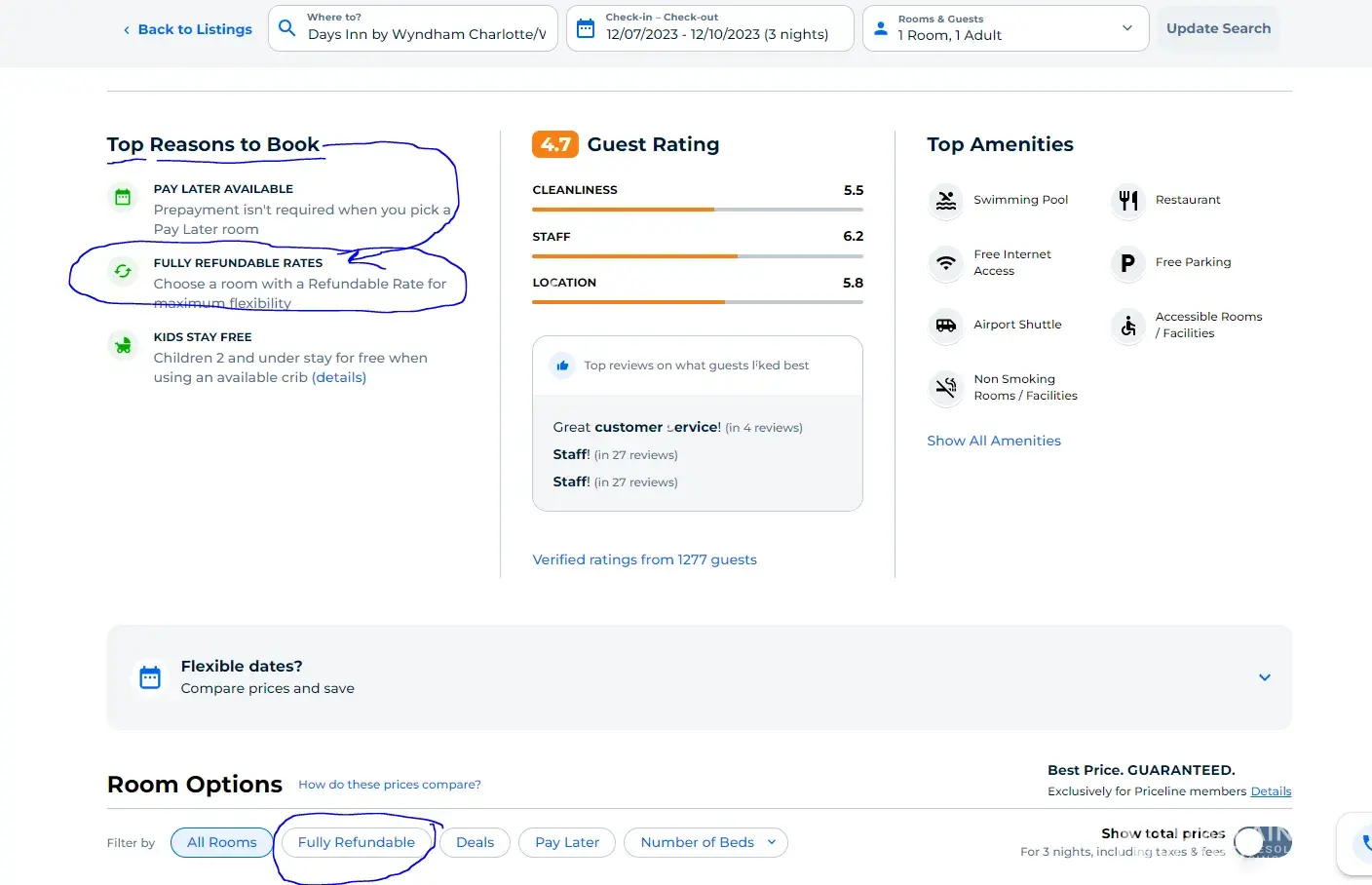
Task: Click the Swimming Pool amenity icon
Action: [945, 201]
